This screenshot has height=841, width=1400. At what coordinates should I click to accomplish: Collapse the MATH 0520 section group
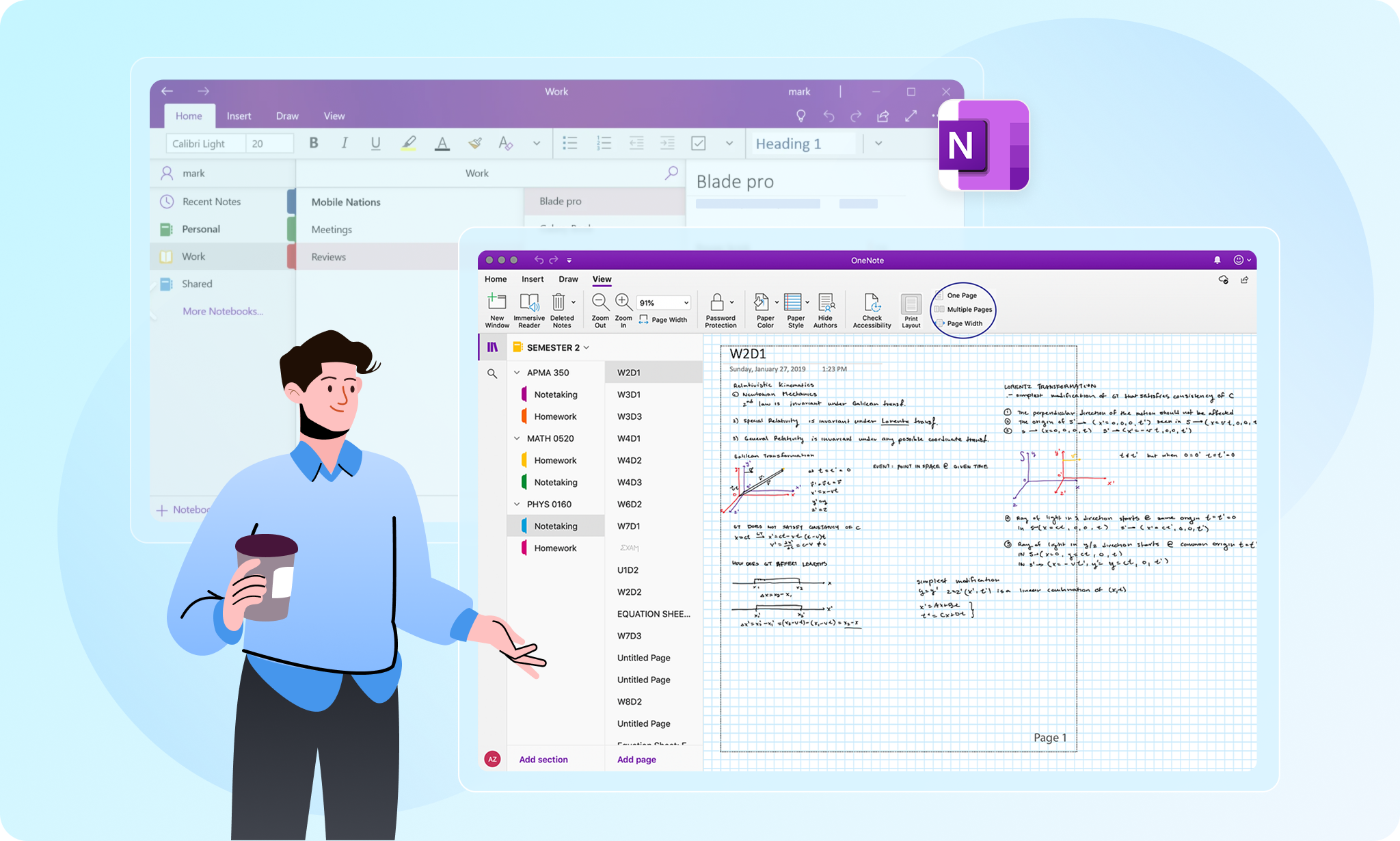[517, 438]
